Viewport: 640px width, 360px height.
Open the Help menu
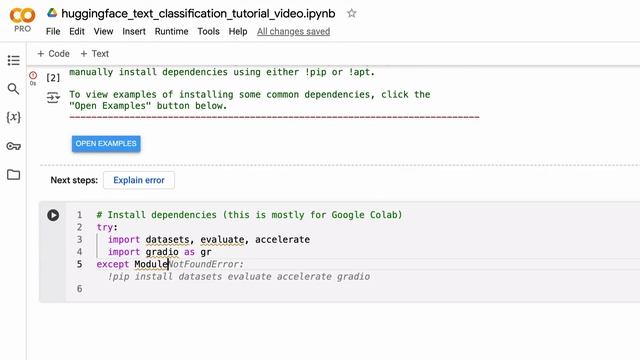pyautogui.click(x=238, y=31)
